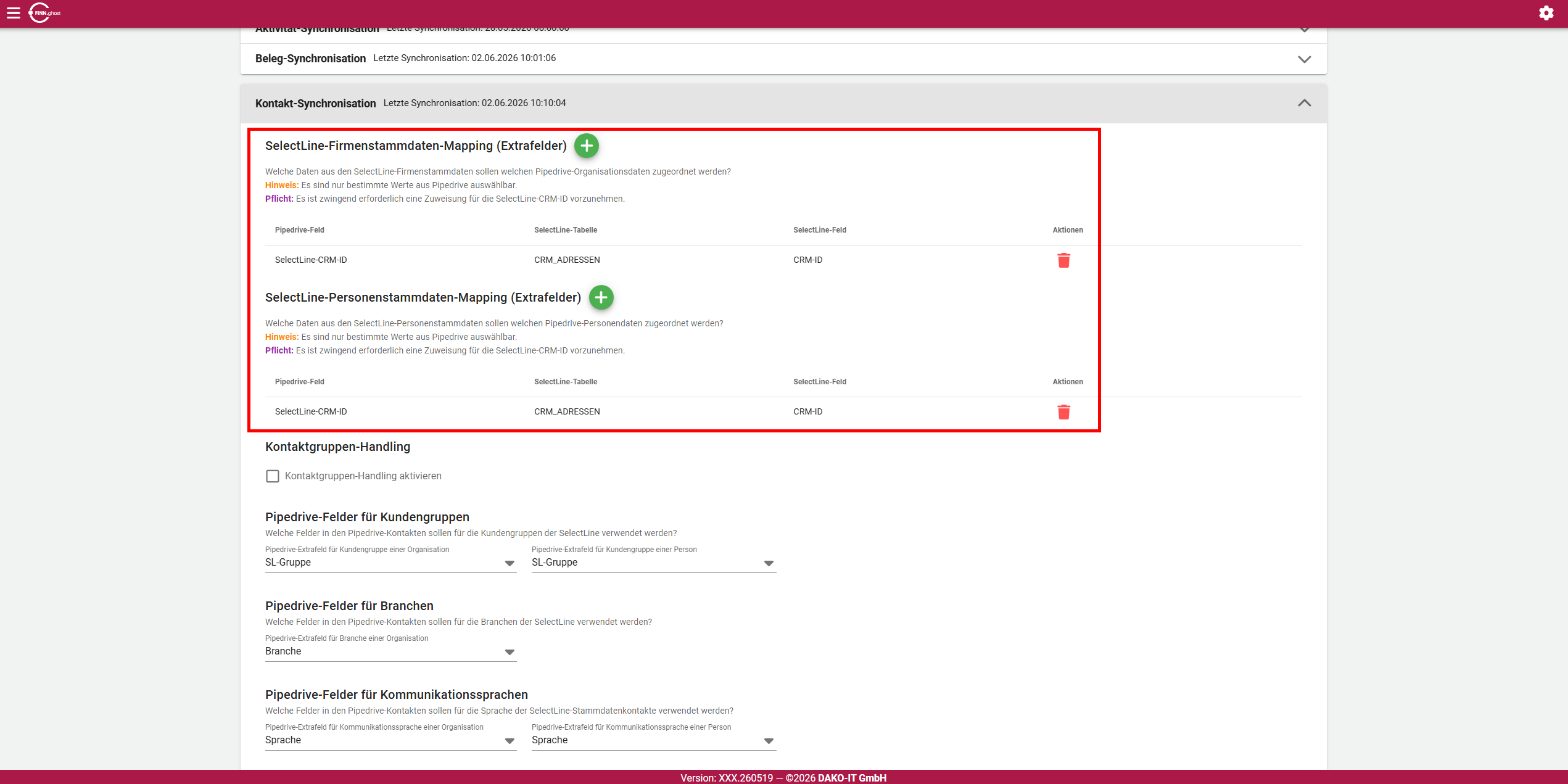Open Branche einer Organisation dropdown
The width and height of the screenshot is (1568, 784).
click(x=391, y=651)
